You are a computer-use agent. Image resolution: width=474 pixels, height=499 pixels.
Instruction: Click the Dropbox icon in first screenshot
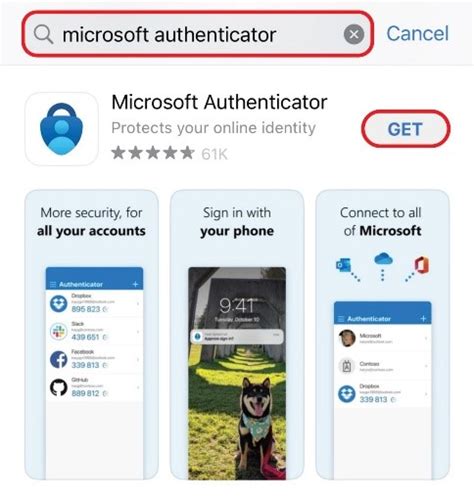(x=59, y=304)
